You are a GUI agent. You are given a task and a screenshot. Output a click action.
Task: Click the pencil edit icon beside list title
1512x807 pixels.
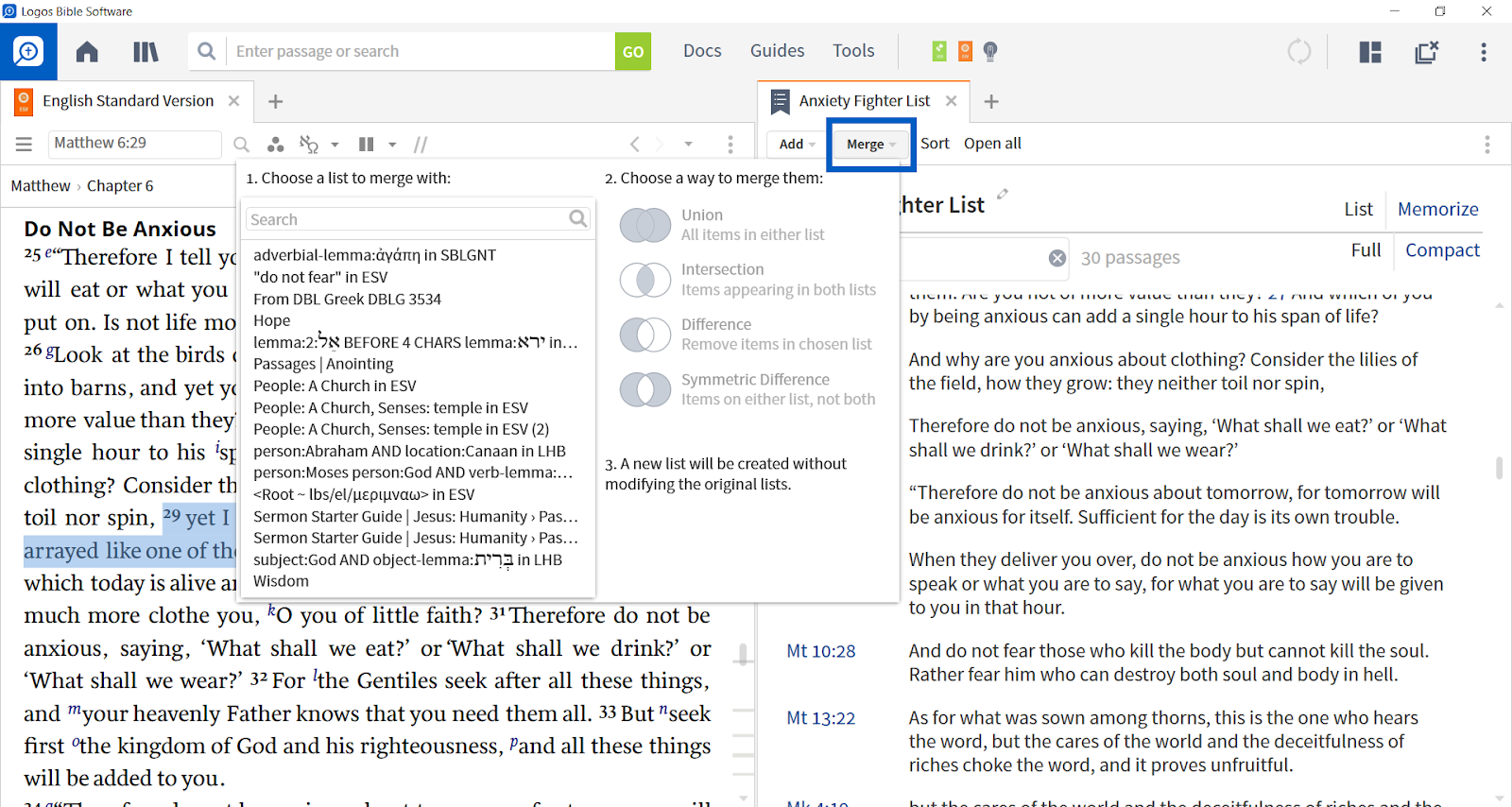click(x=1003, y=194)
